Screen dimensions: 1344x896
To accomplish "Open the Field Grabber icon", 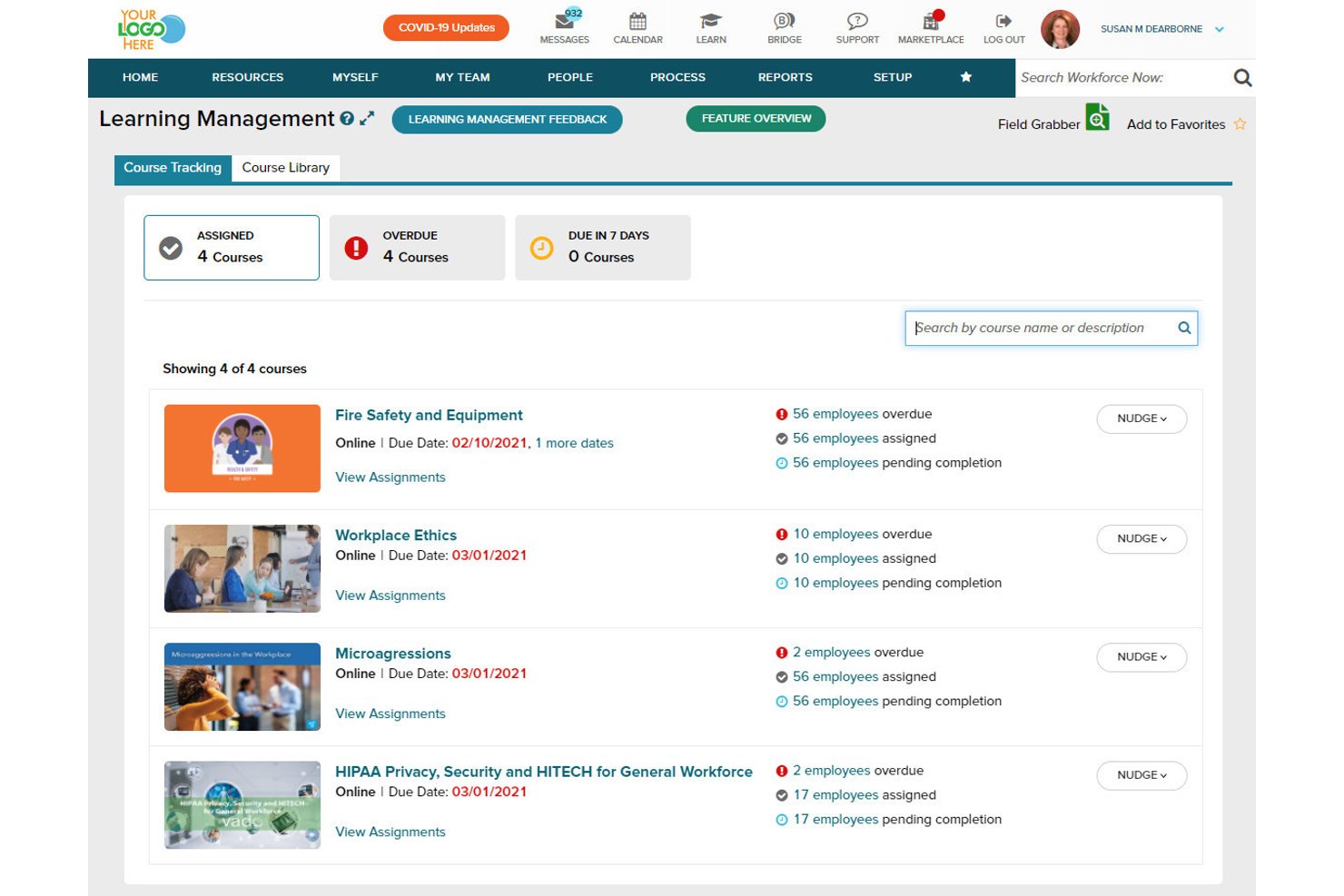I will [1097, 117].
